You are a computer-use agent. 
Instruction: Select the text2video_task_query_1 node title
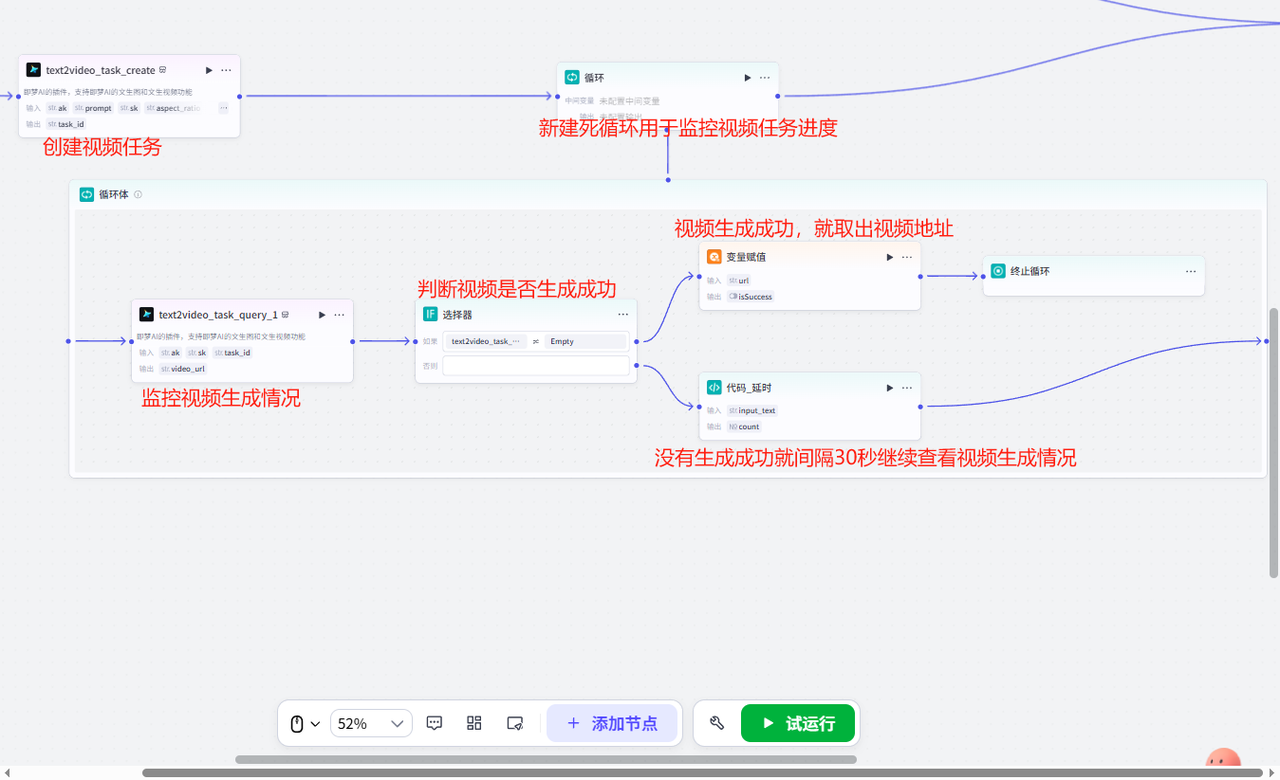(x=218, y=314)
